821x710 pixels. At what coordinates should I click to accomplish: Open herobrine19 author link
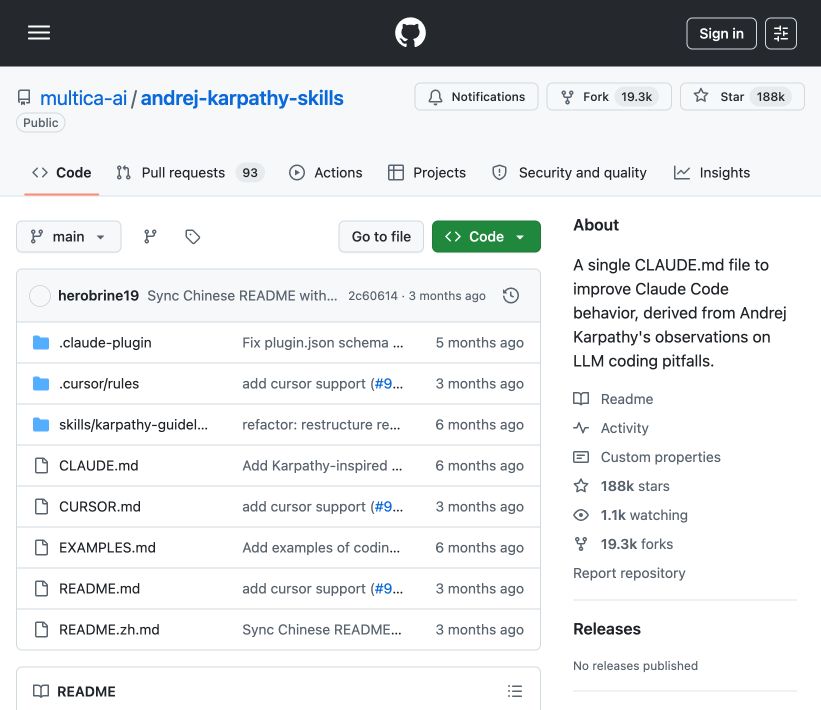tap(98, 296)
